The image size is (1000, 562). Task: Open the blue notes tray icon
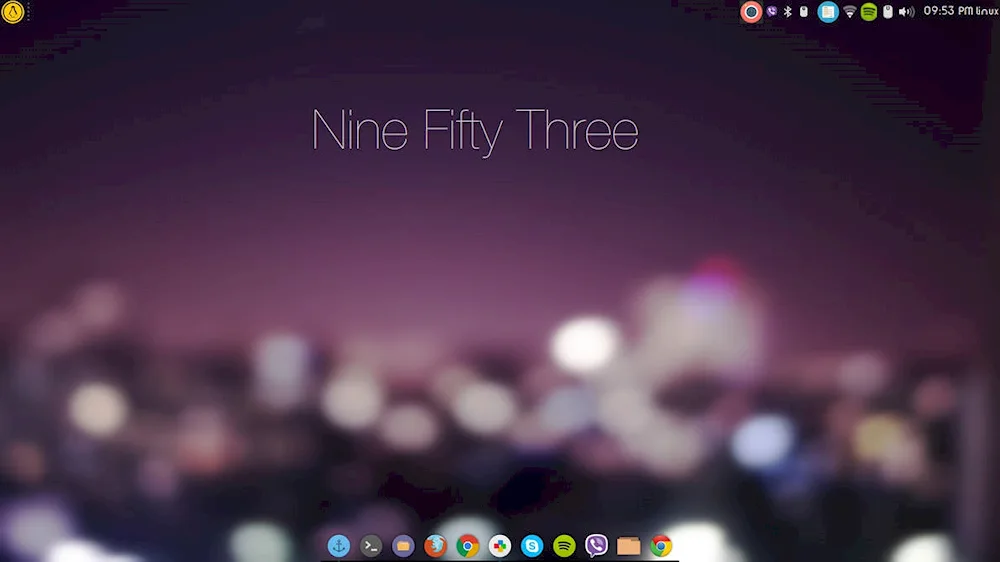[828, 11]
